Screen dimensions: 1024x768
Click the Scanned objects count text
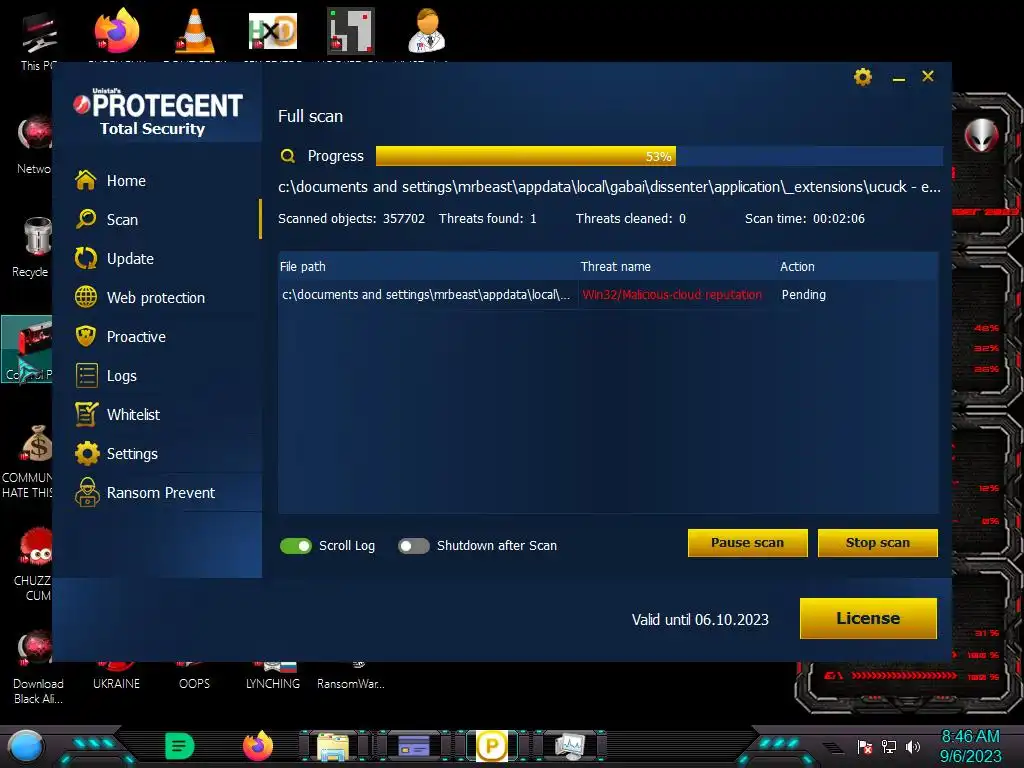pyautogui.click(x=351, y=219)
